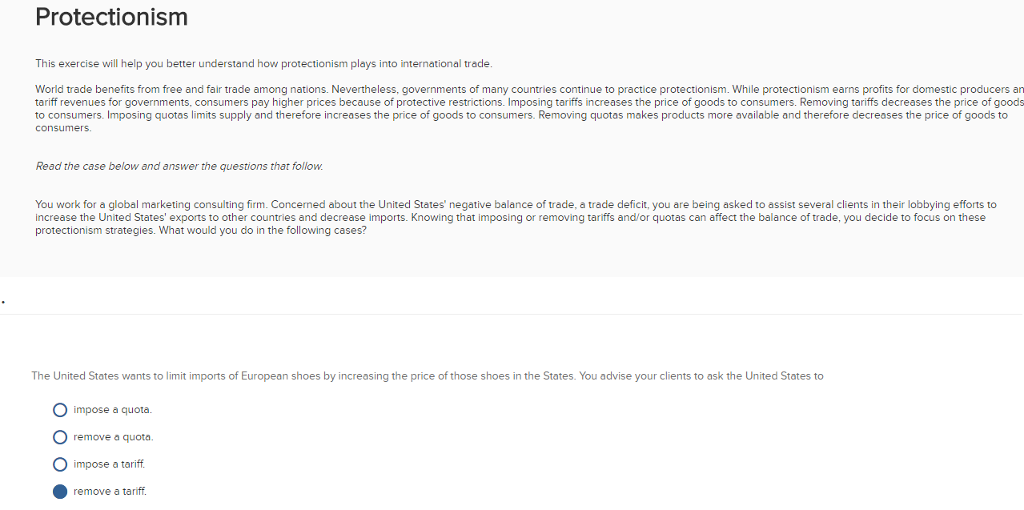Select the 'impose a quota' radio button

pos(60,410)
